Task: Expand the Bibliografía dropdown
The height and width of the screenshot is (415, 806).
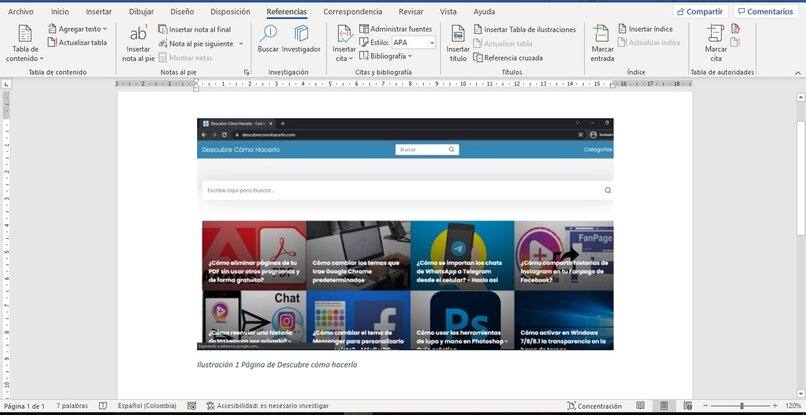Action: click(x=386, y=56)
